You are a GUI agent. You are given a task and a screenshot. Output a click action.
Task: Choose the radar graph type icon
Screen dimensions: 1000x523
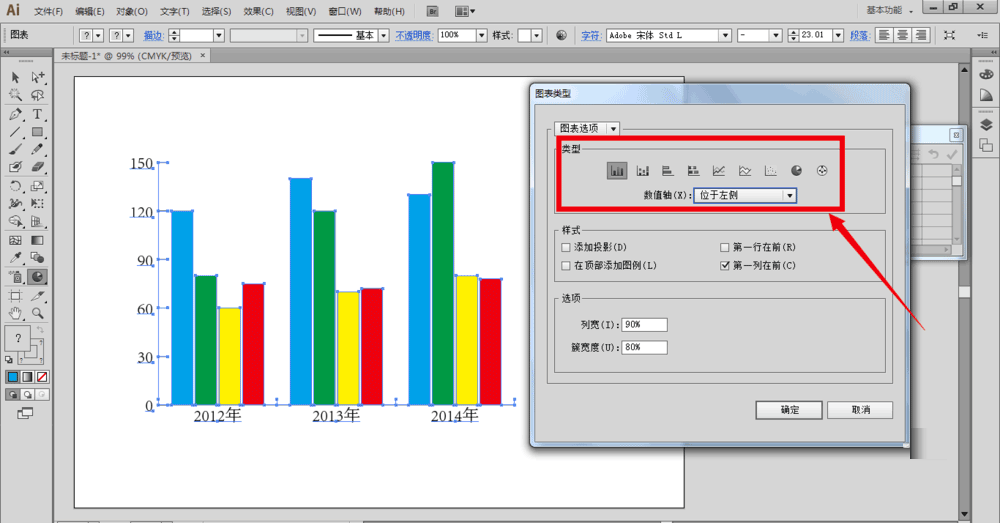(822, 170)
